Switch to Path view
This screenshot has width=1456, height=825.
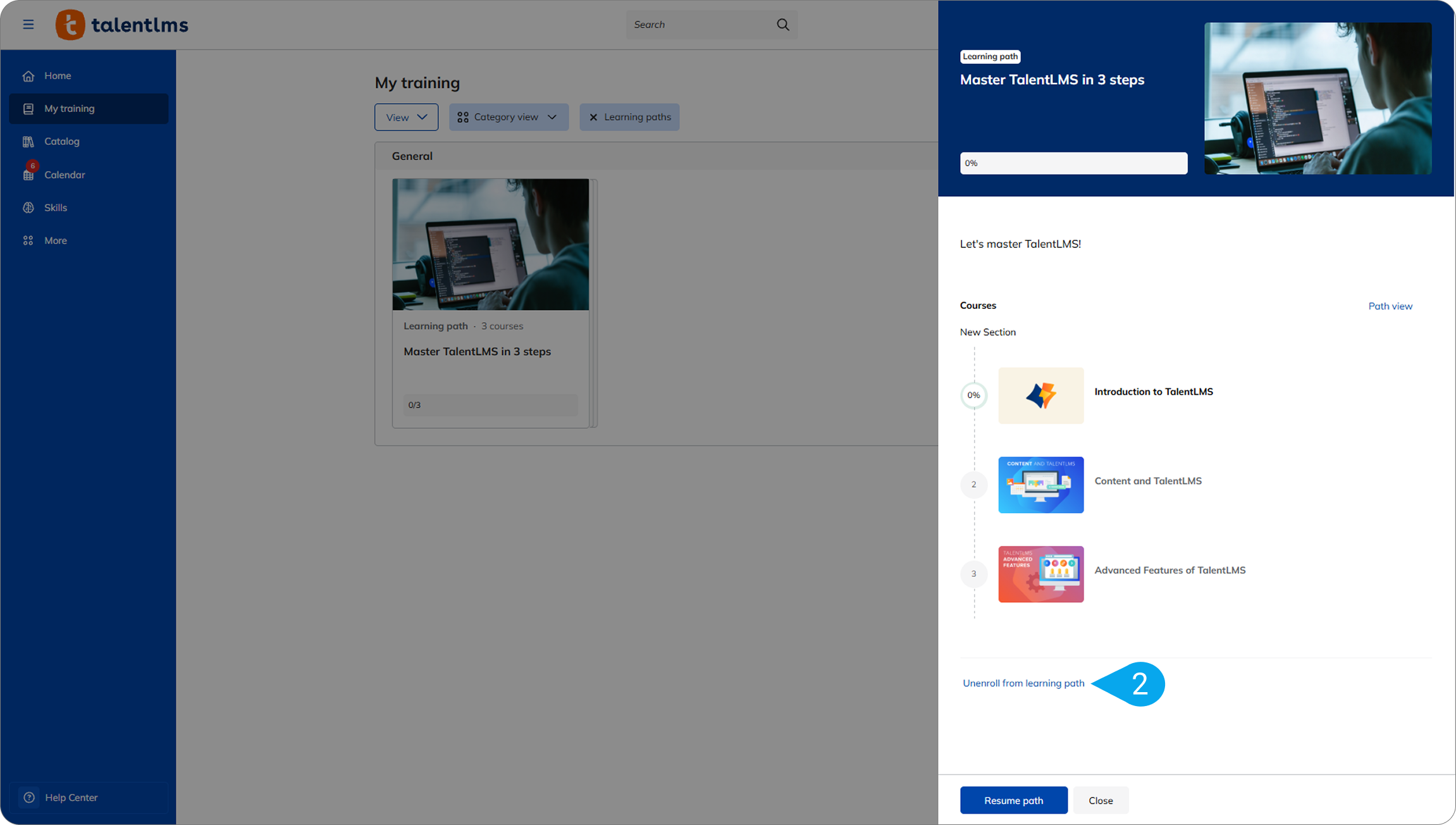1390,306
